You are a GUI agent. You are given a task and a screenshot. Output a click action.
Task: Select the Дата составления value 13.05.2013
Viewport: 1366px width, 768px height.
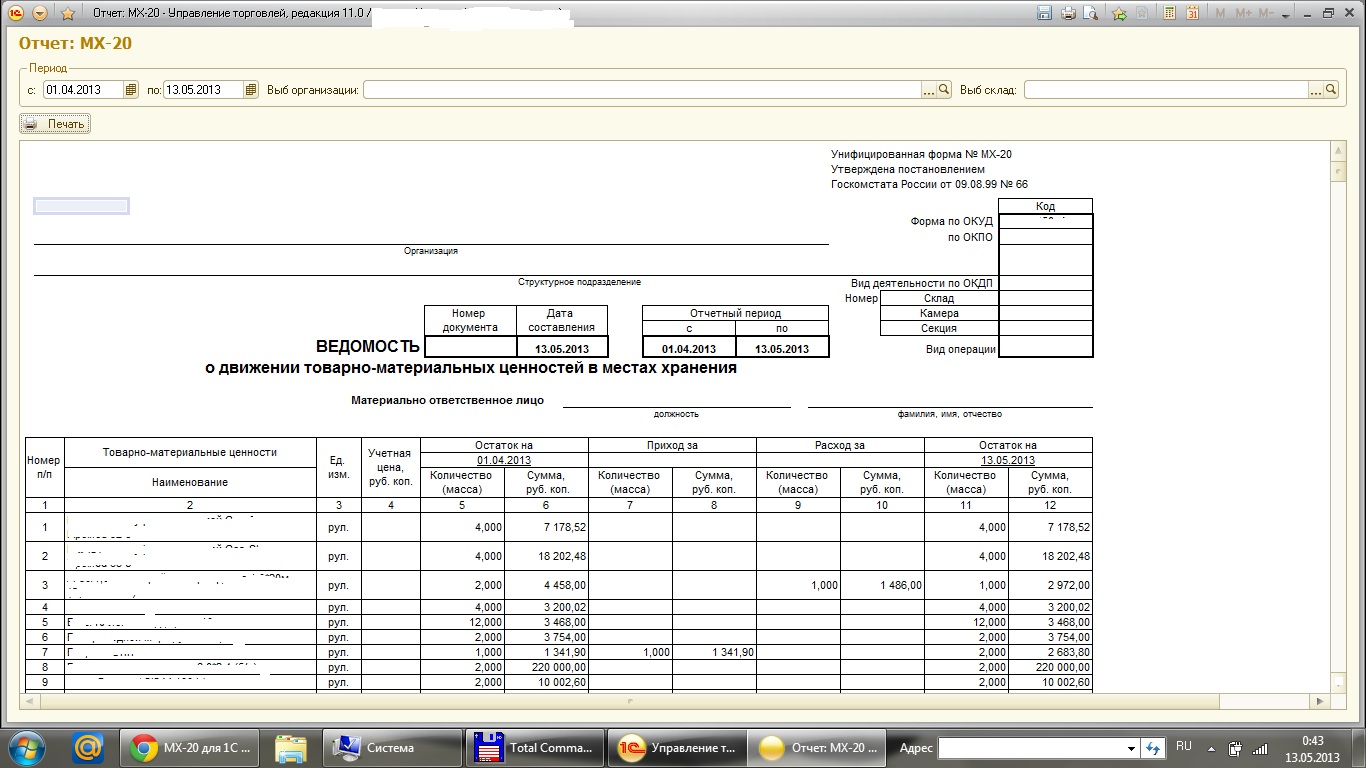[561, 349]
